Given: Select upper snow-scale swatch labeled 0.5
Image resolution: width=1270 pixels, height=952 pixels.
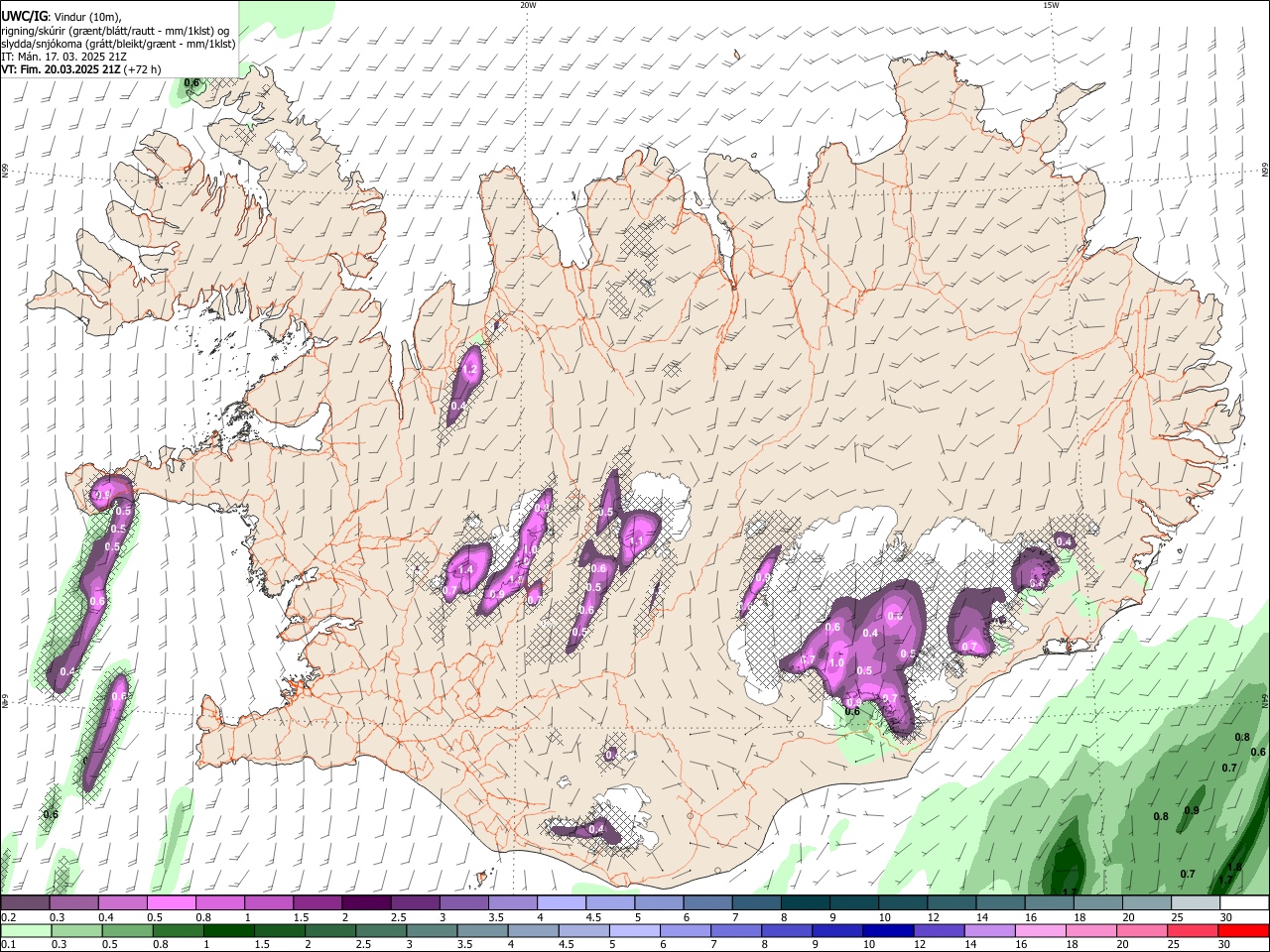Looking at the screenshot, I should pos(171,903).
